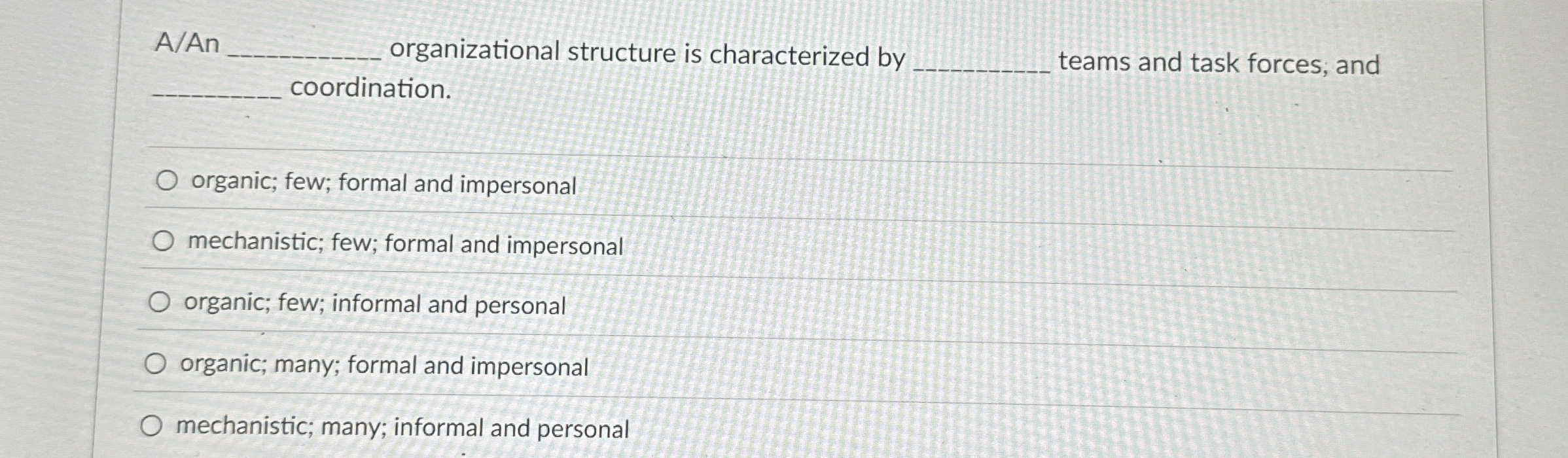Image resolution: width=1568 pixels, height=458 pixels.
Task: Click the answer text "organic; many; formal and impersonal"
Action: coord(384,367)
